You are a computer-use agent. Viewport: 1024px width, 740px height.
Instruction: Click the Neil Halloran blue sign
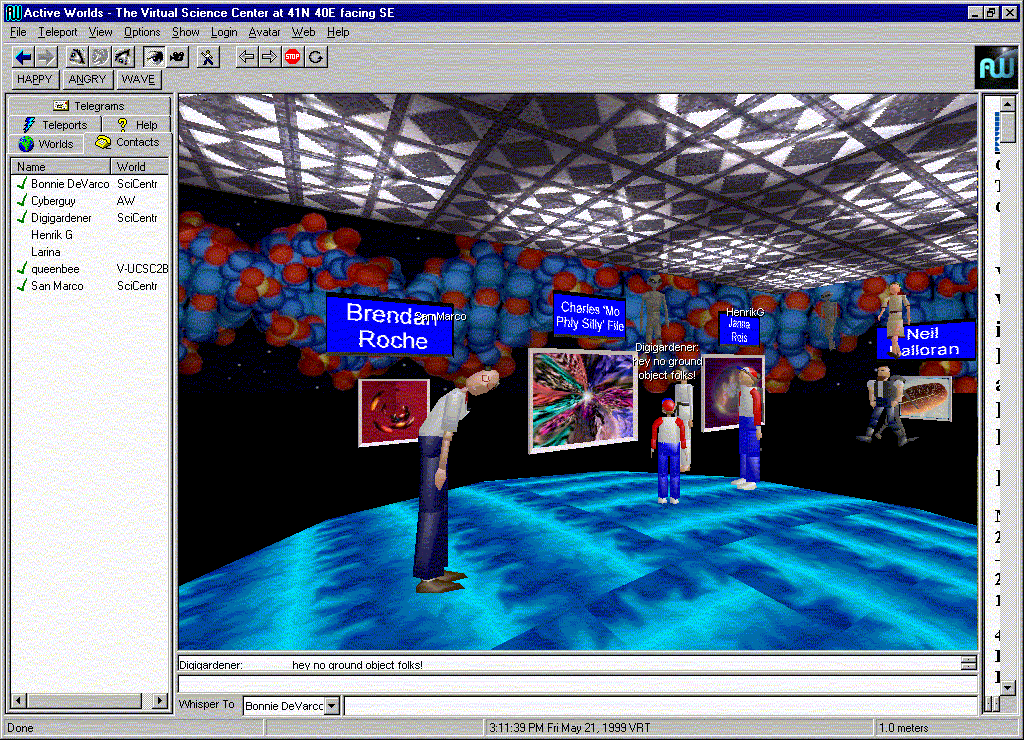click(926, 341)
